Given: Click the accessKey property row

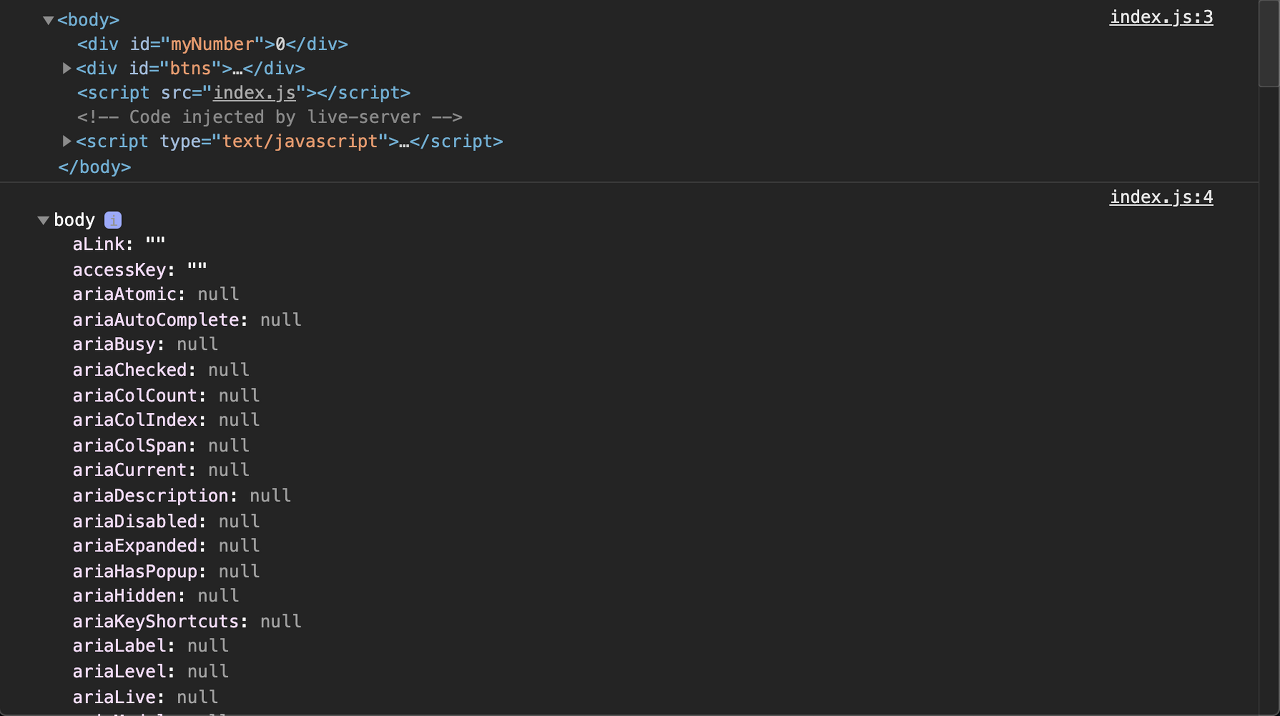Looking at the screenshot, I should 140,270.
